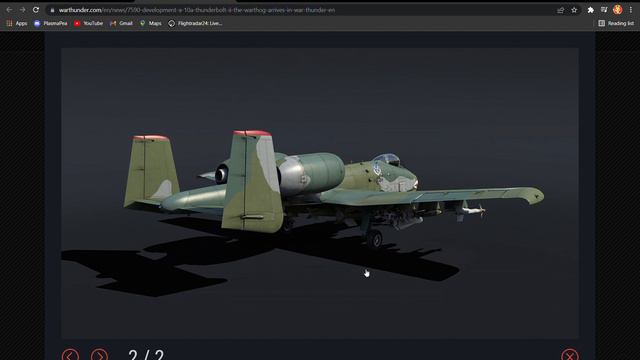This screenshot has height=360, width=640.
Task: Show the previous gallery image
Action: pyautogui.click(x=71, y=356)
